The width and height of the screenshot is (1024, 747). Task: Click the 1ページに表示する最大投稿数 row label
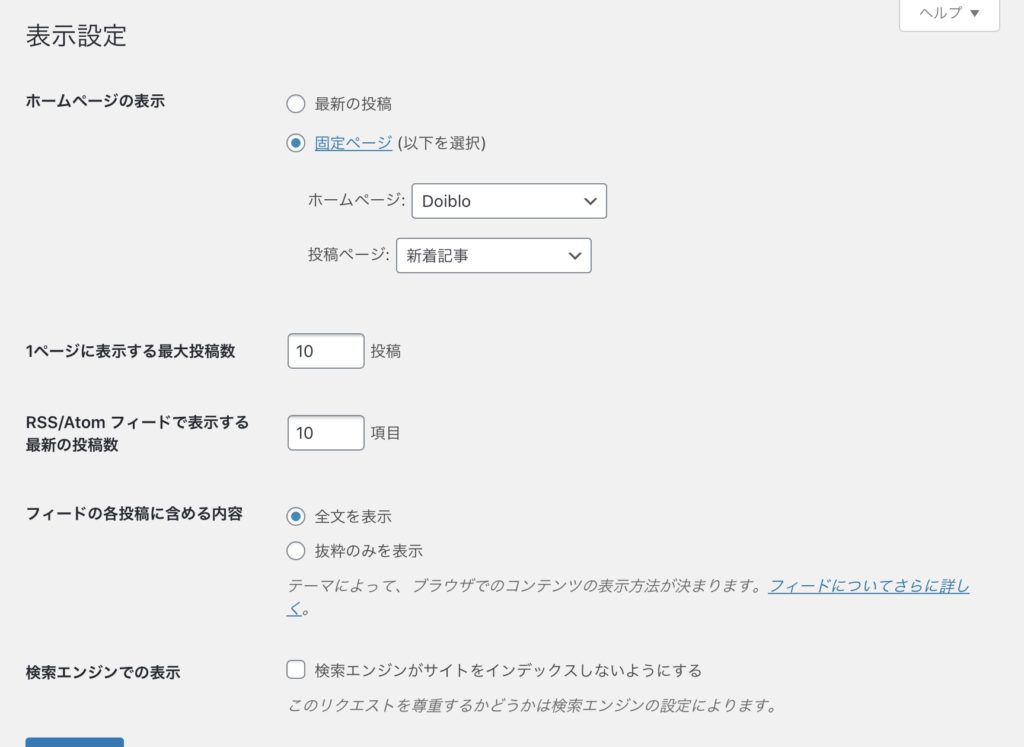coord(130,351)
